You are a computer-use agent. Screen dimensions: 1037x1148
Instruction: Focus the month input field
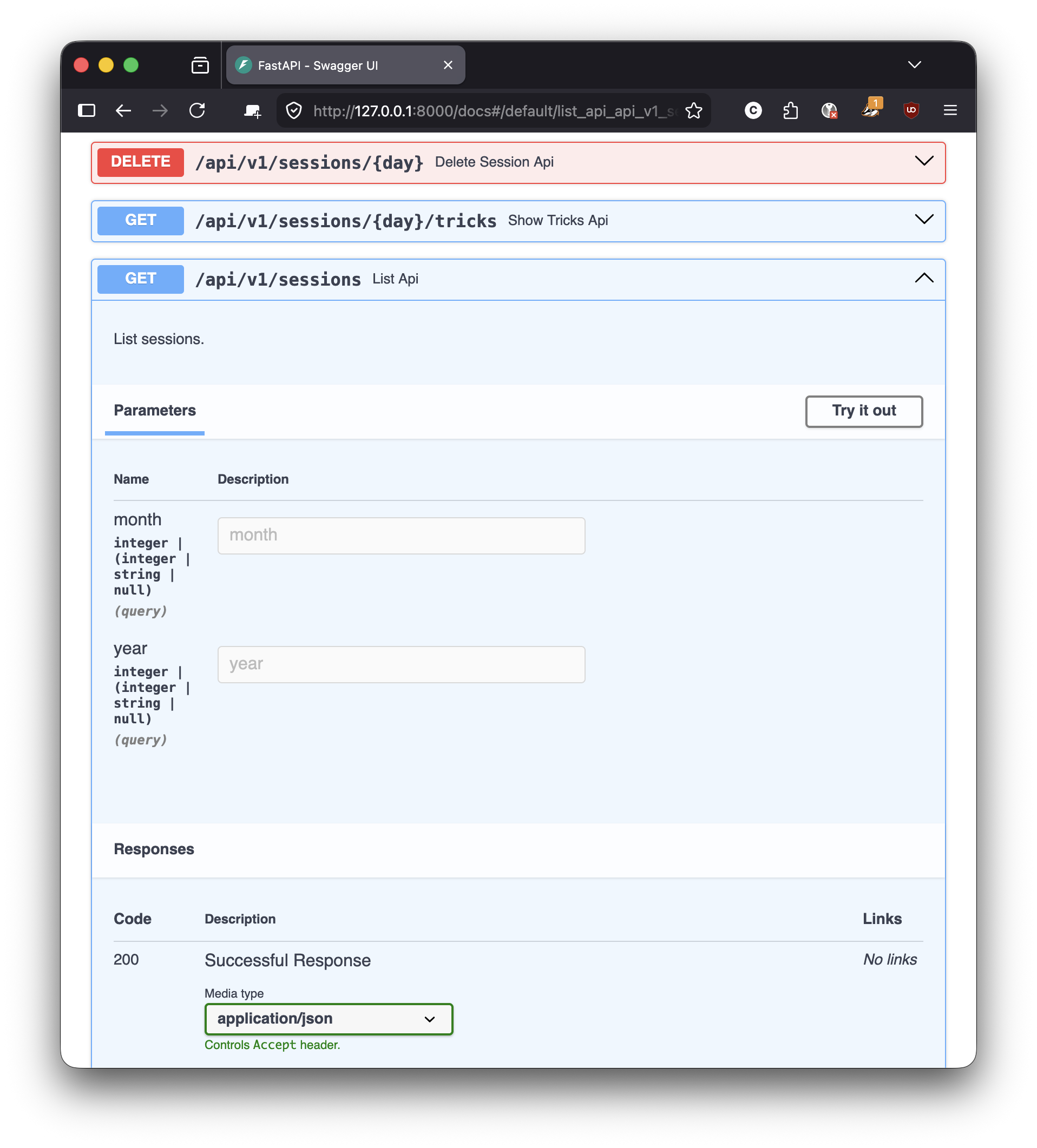click(401, 535)
